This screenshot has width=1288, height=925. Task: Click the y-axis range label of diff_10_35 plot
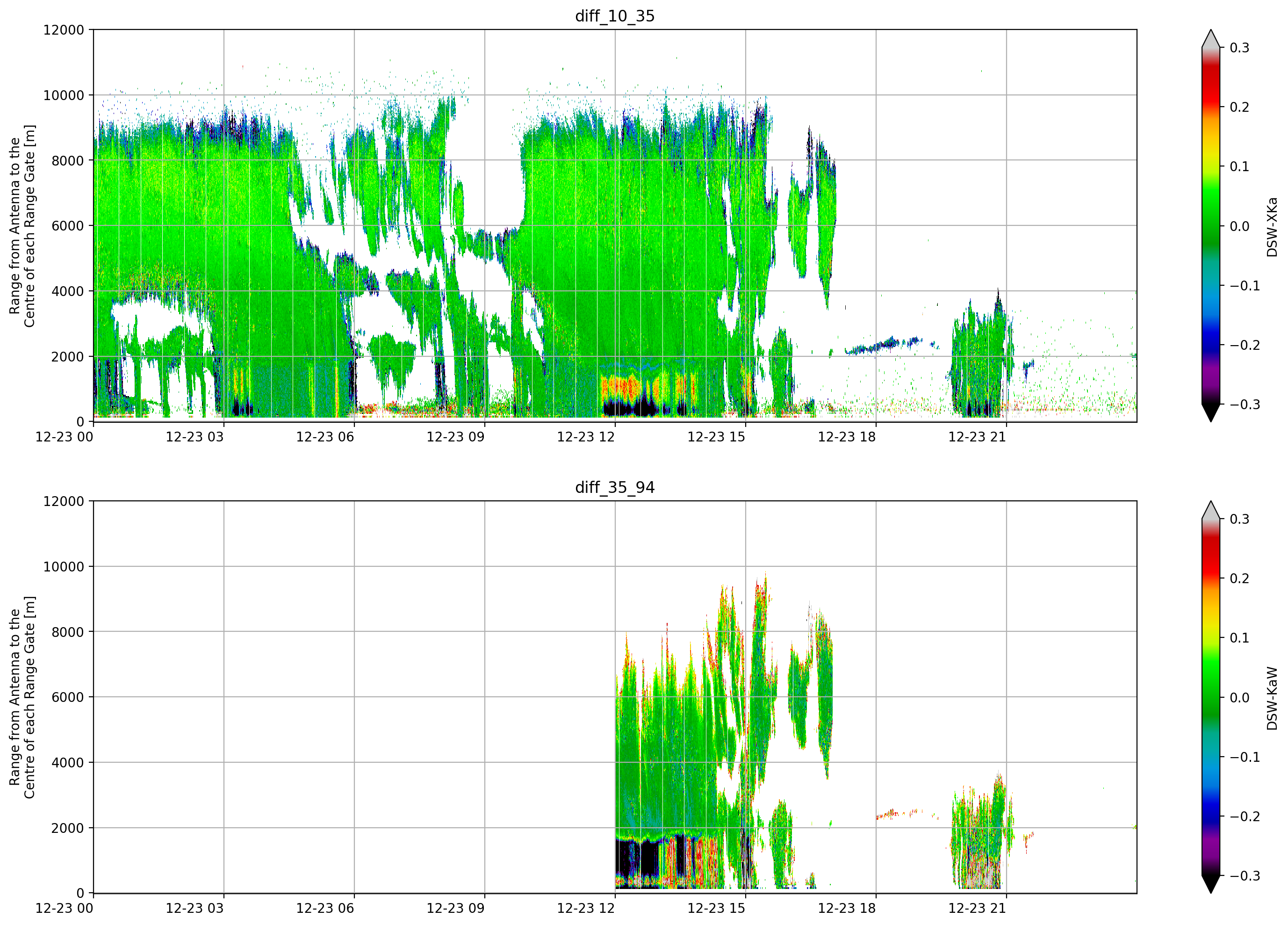pyautogui.click(x=22, y=225)
